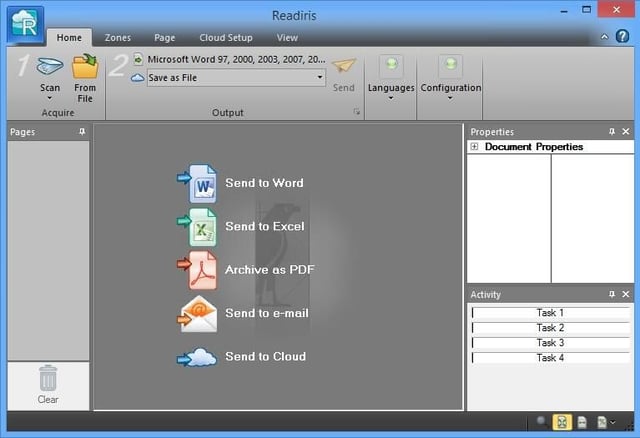
Task: Click the output format document icon
Action: pos(138,59)
